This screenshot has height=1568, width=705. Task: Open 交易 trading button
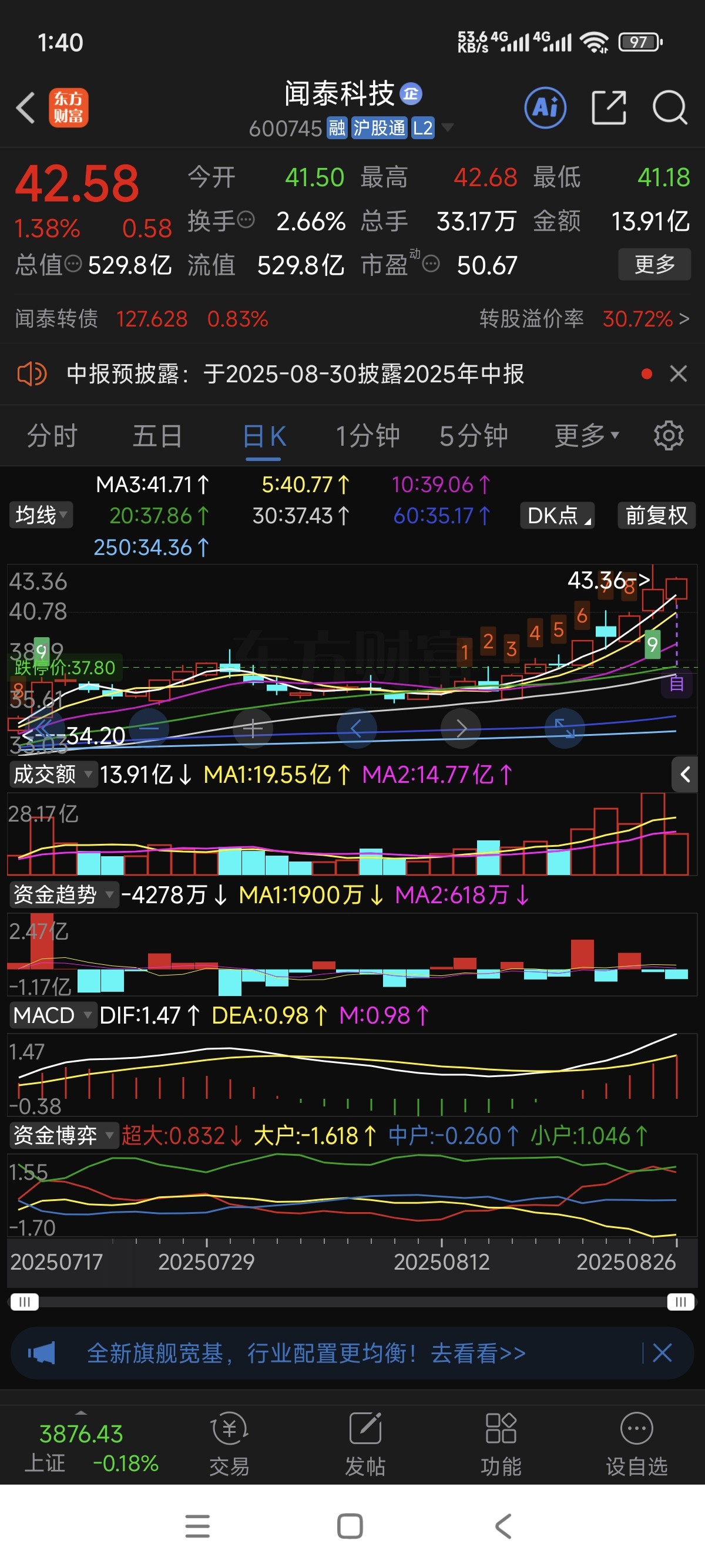230,1445
